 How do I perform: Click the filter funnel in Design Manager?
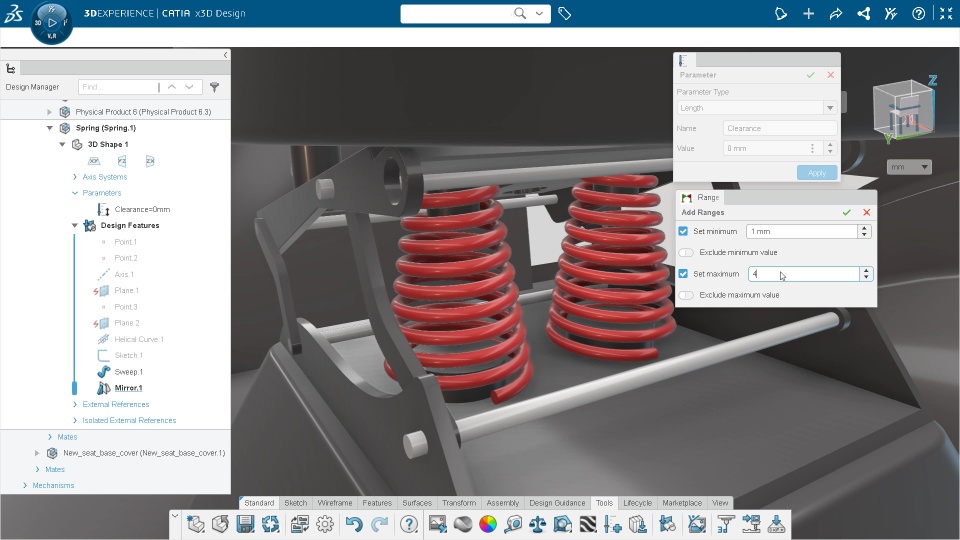click(214, 87)
